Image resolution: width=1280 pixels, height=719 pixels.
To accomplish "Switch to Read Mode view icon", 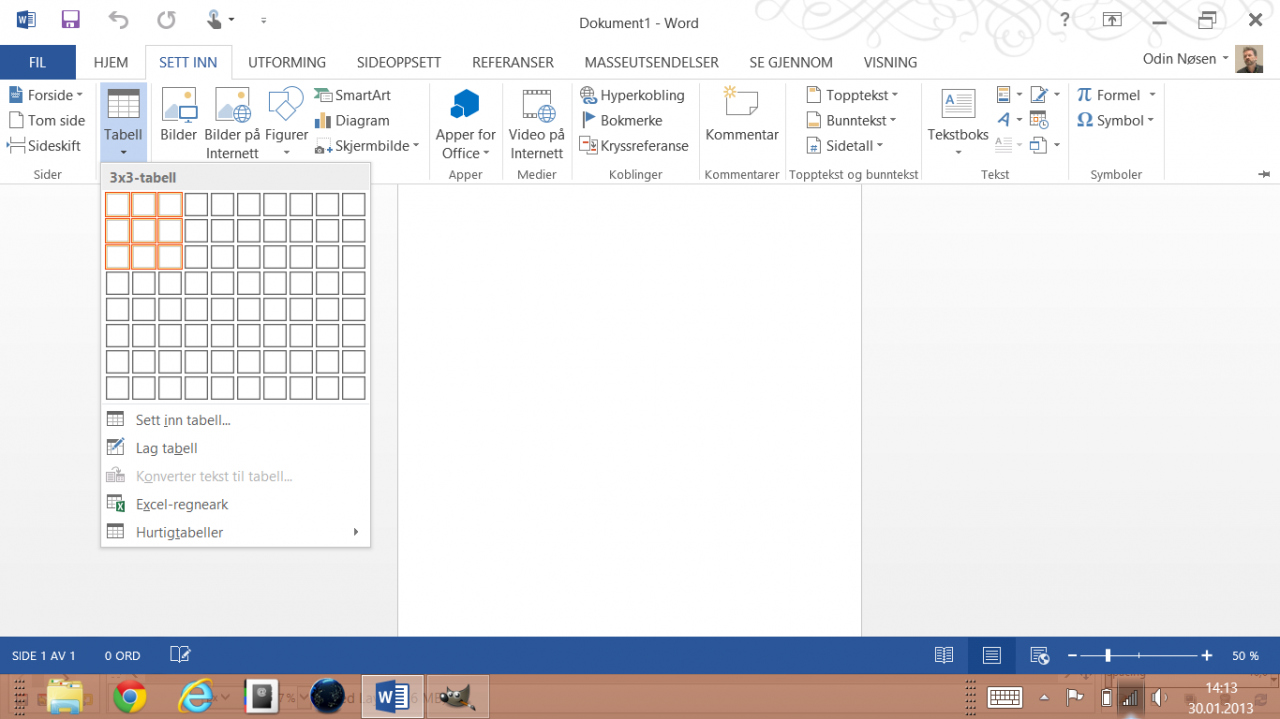I will [944, 656].
